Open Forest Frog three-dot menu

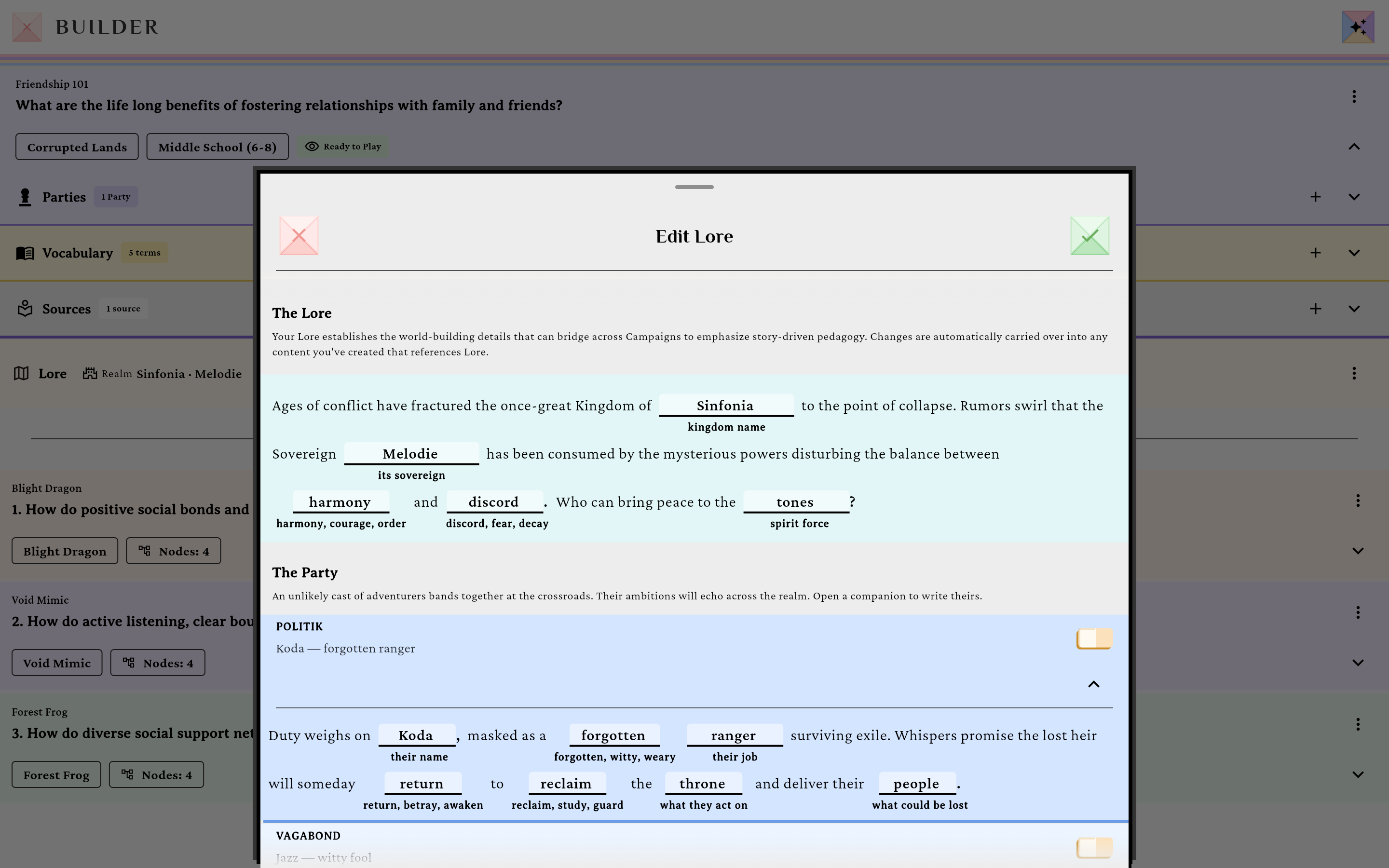click(1358, 724)
